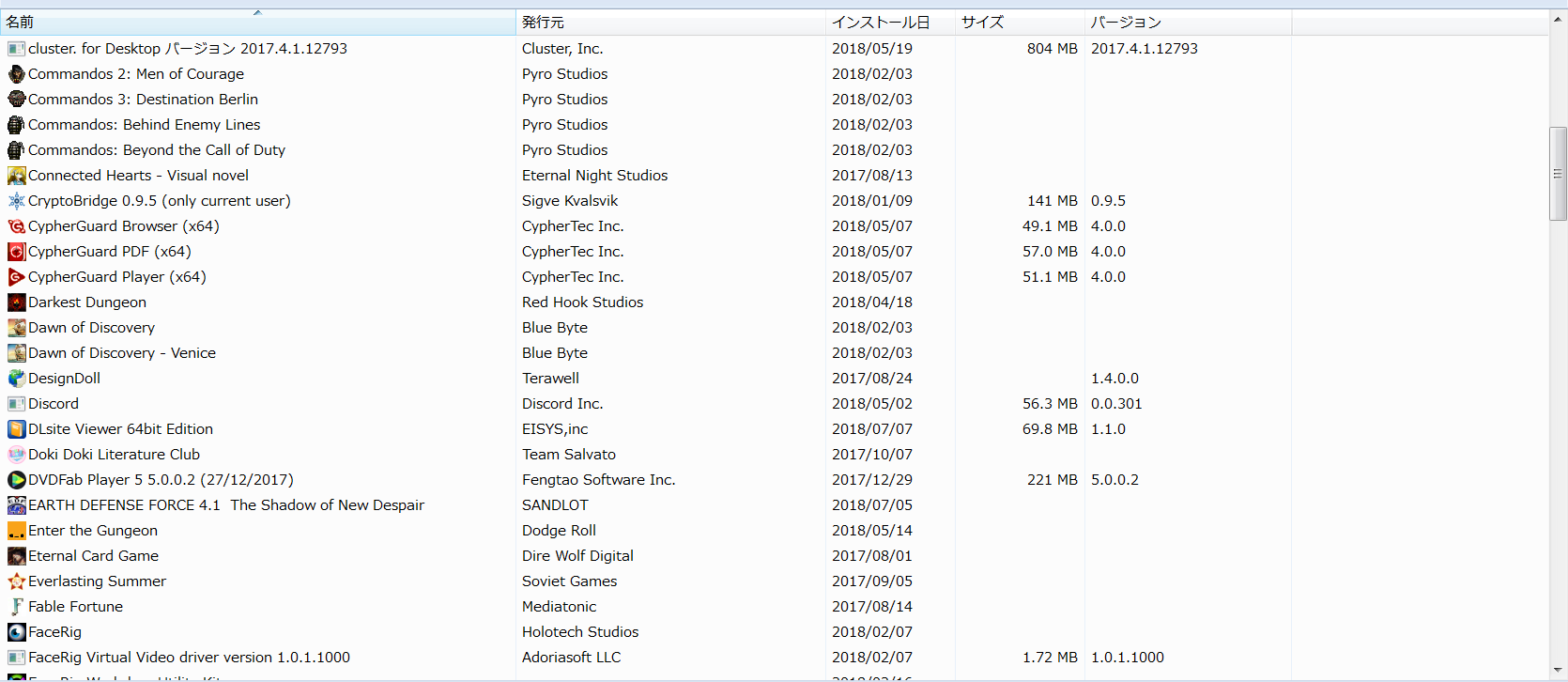The image size is (1568, 682).
Task: Select the version value "1.4.0.0"
Action: 1115,379
